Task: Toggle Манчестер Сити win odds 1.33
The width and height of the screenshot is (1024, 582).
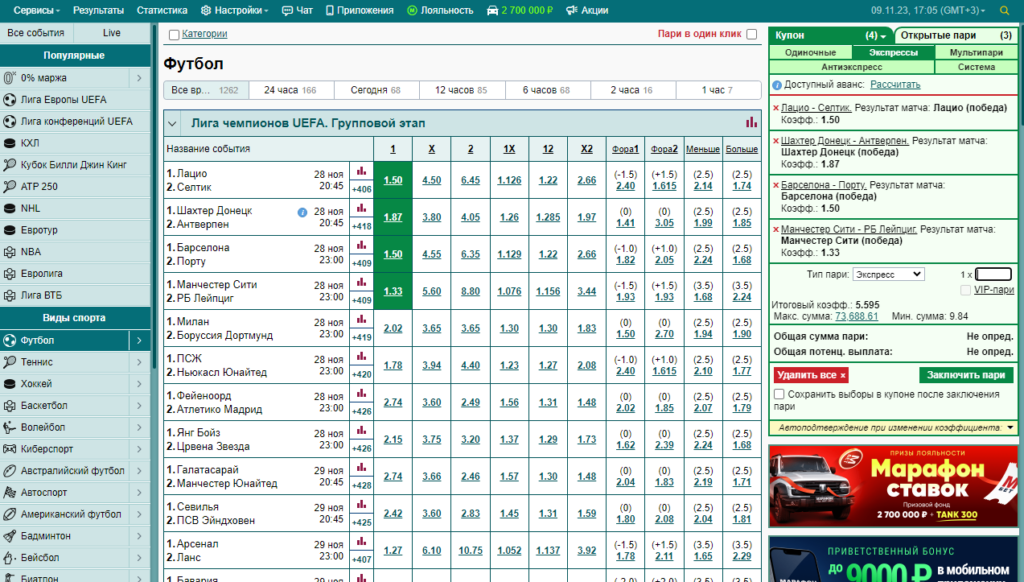Action: click(x=392, y=291)
